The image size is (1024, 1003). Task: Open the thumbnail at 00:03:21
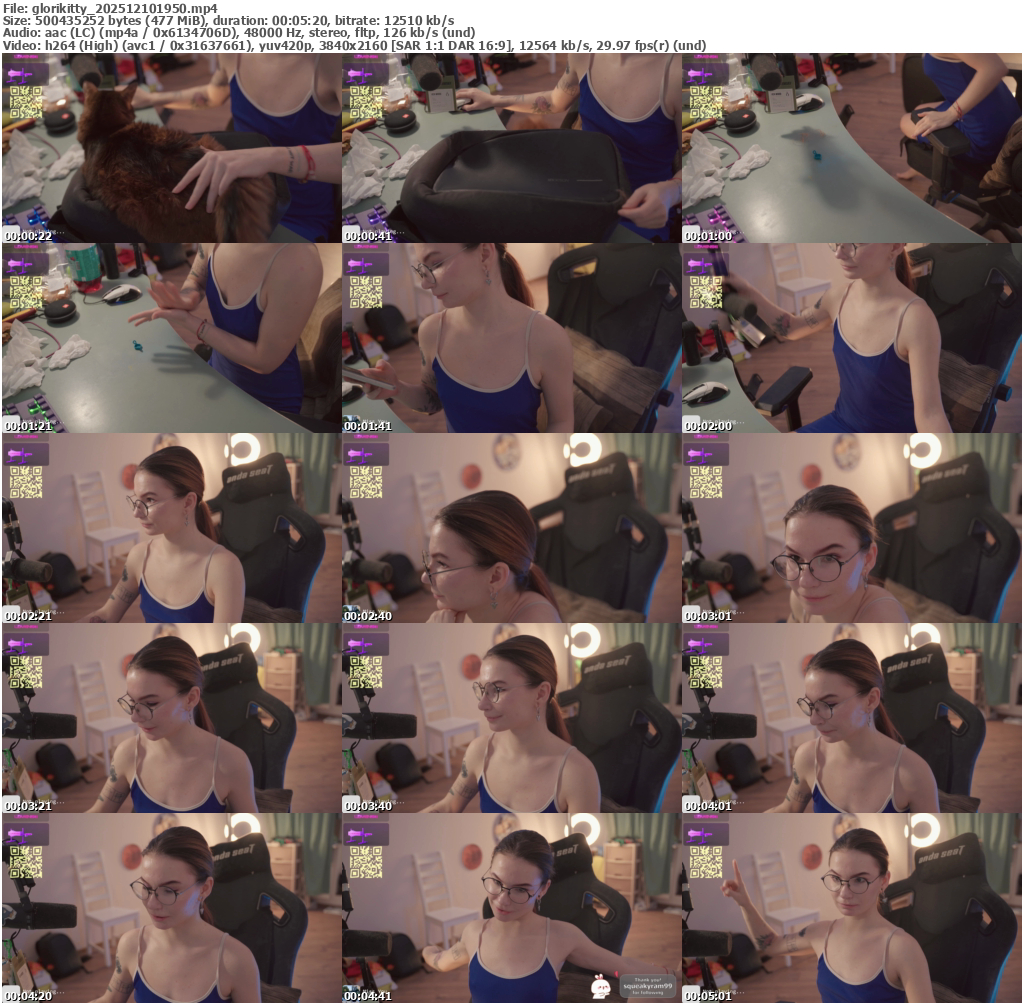click(171, 718)
